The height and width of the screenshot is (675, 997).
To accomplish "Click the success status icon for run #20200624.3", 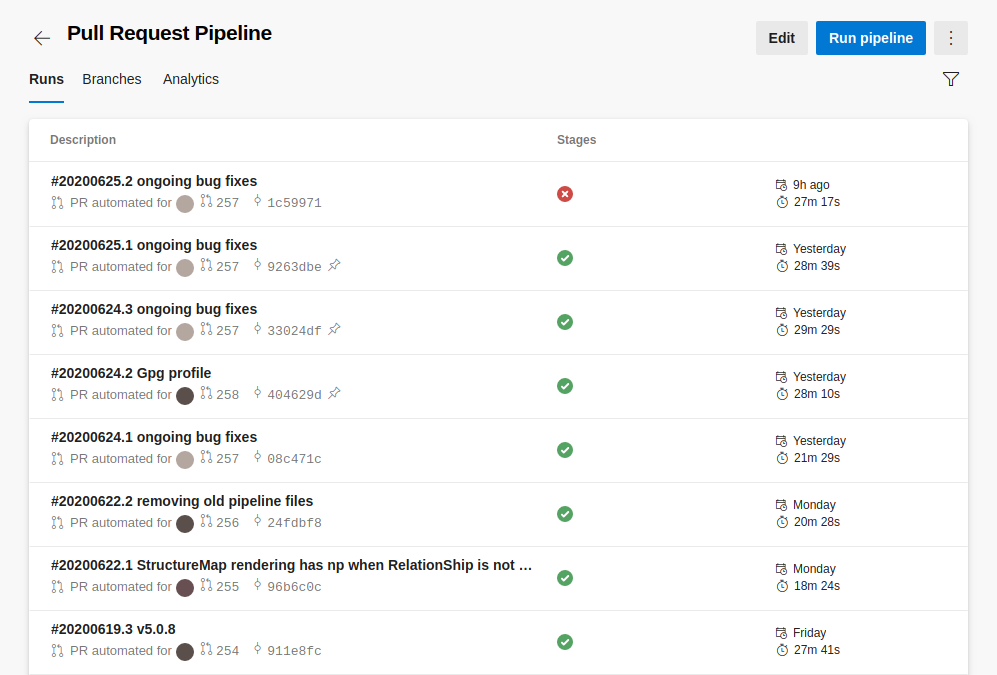I will (x=565, y=322).
